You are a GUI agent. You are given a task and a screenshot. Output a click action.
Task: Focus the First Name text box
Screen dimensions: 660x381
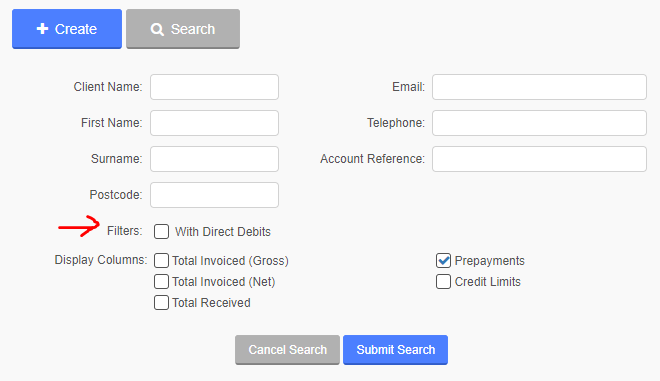click(214, 123)
